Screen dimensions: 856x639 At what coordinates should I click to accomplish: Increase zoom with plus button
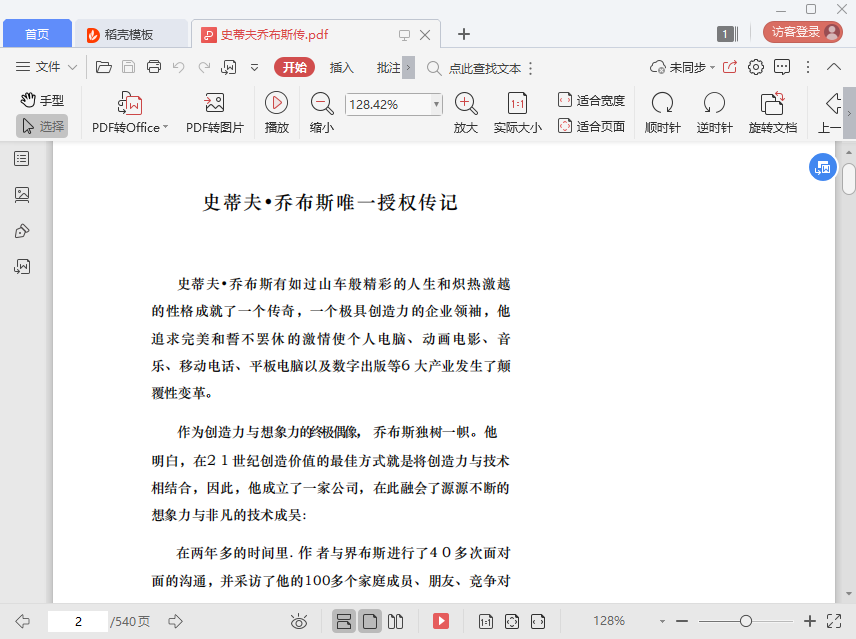point(810,621)
